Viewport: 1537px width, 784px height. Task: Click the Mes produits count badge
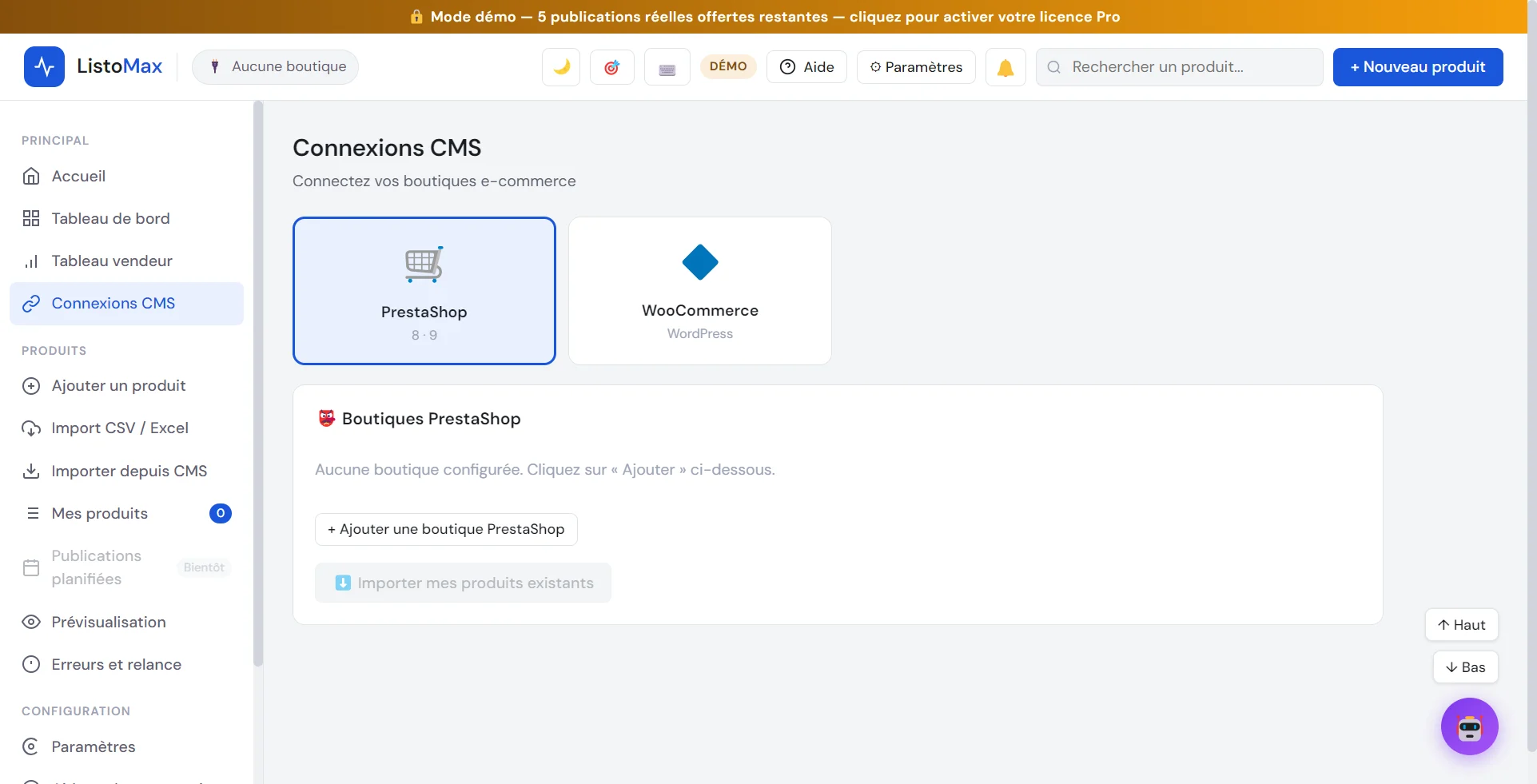pyautogui.click(x=221, y=513)
